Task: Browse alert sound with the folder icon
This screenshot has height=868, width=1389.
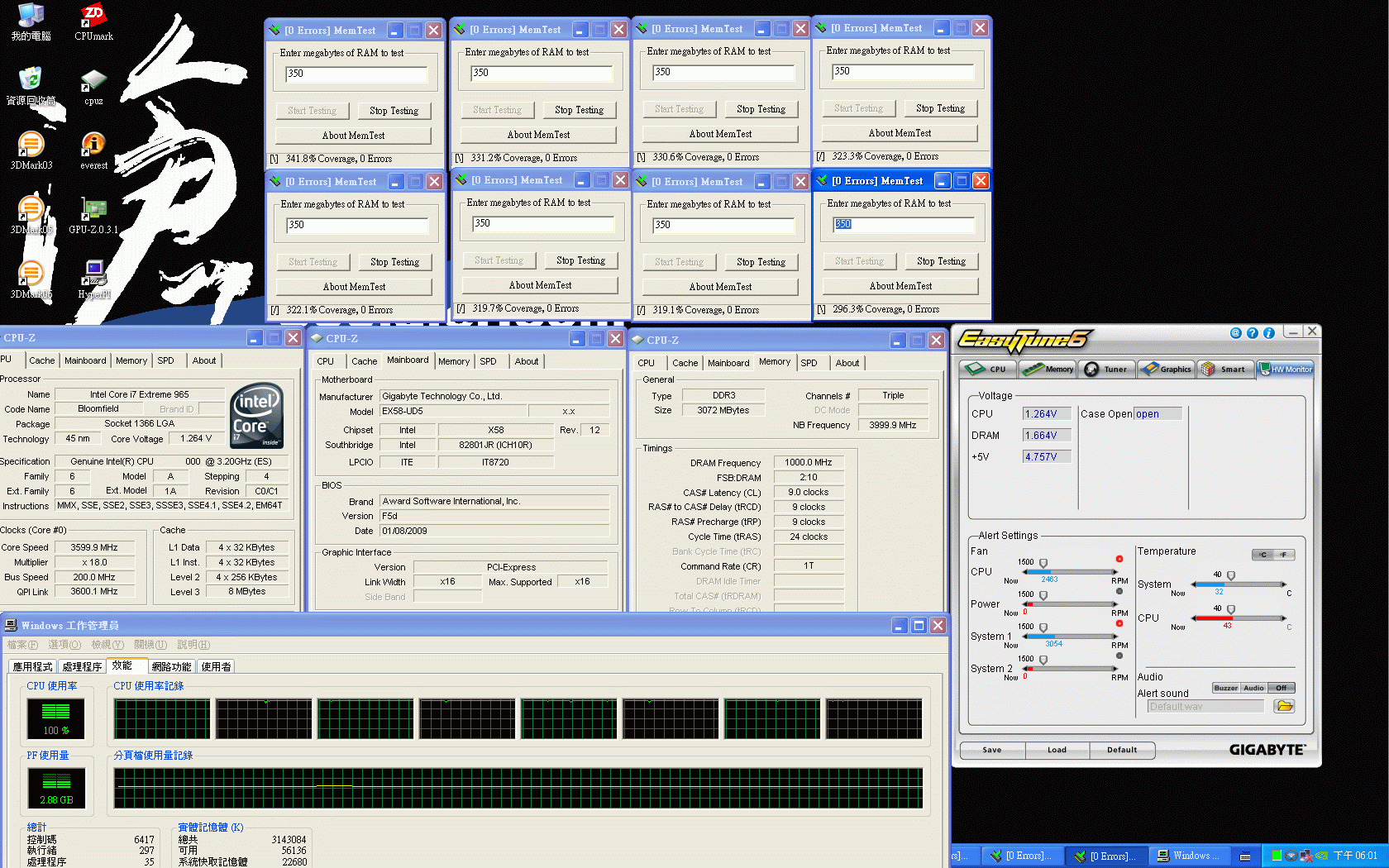Action: point(1283,706)
